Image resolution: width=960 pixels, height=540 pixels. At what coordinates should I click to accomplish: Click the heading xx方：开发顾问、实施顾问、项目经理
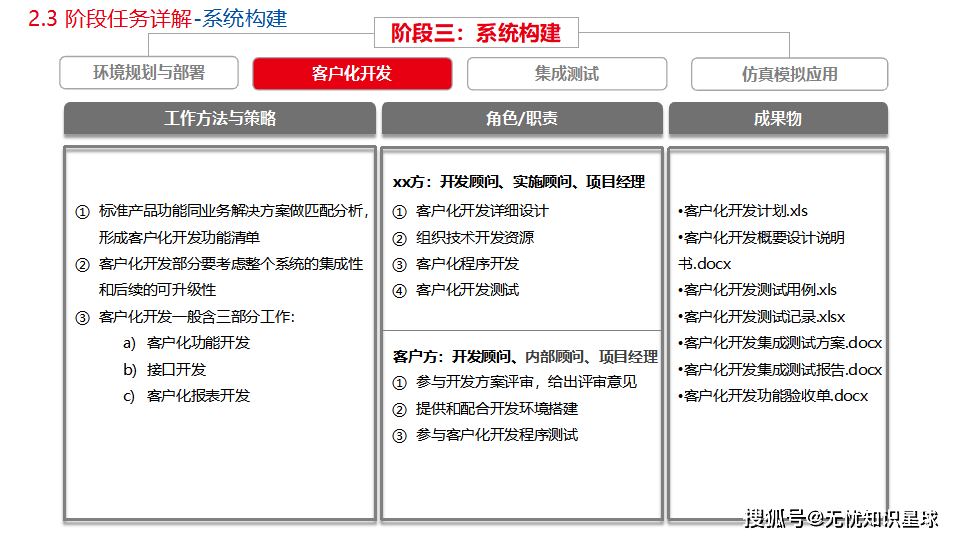point(519,182)
